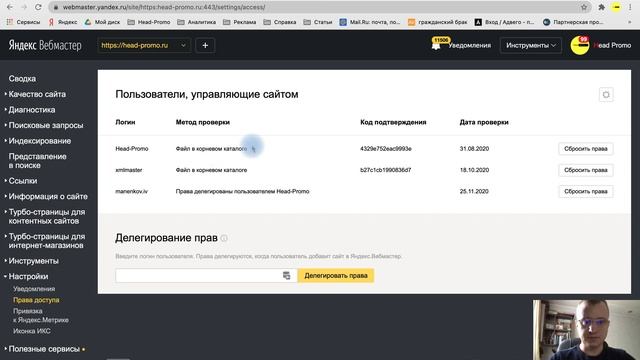
Task: Open the Сервисы apps shortcut
Action: pyautogui.click(x=23, y=22)
